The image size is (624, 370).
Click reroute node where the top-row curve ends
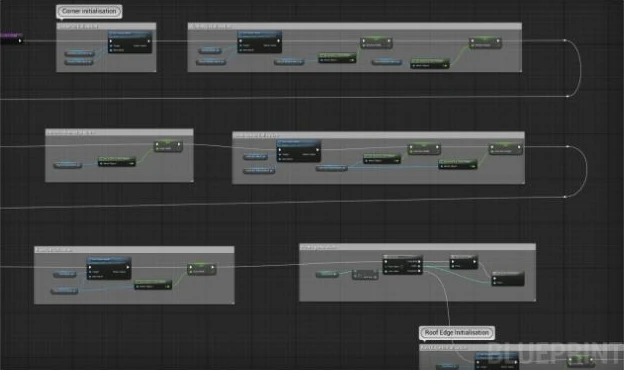pos(567,96)
